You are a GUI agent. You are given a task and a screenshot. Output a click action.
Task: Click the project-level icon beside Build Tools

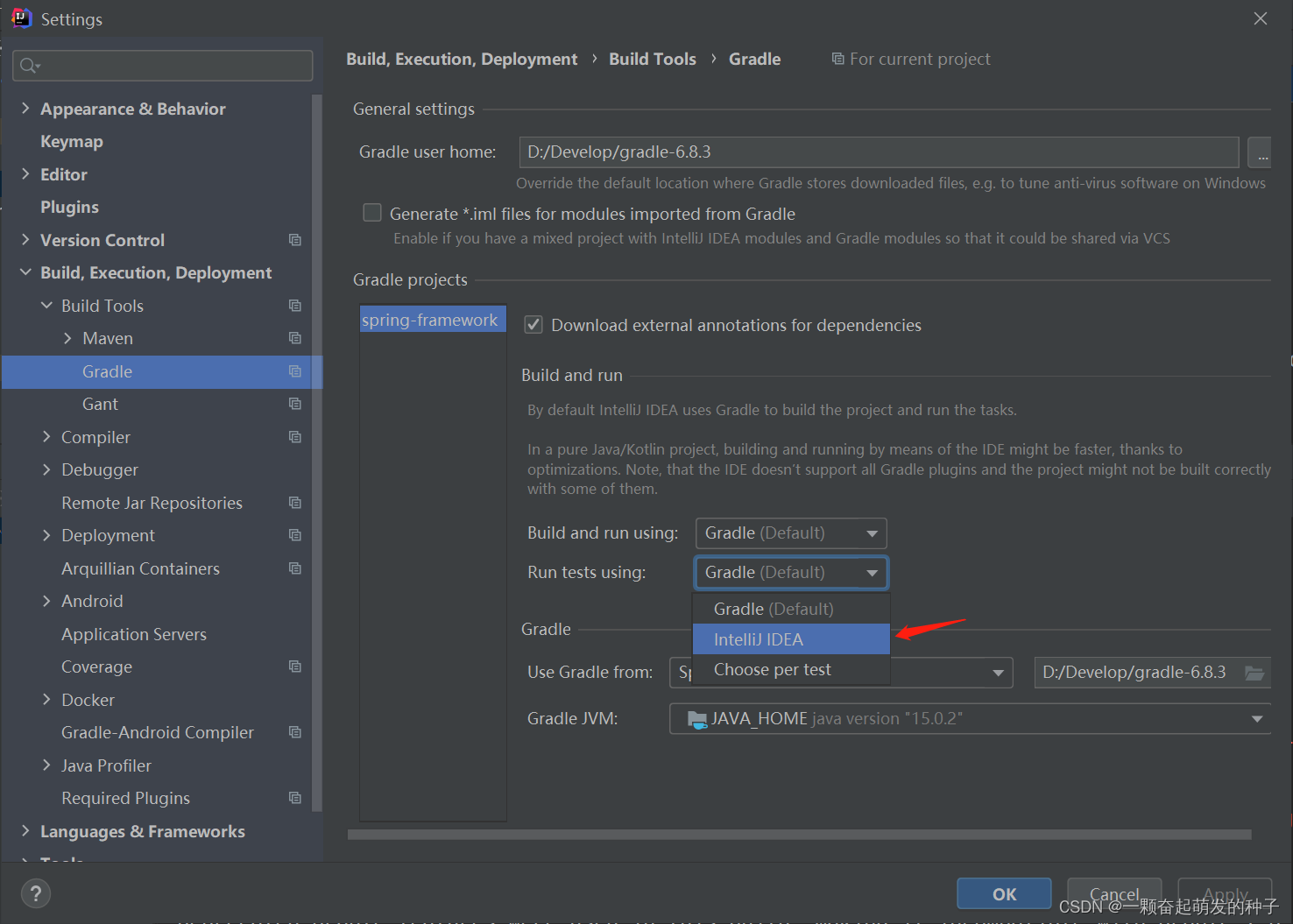(x=295, y=306)
